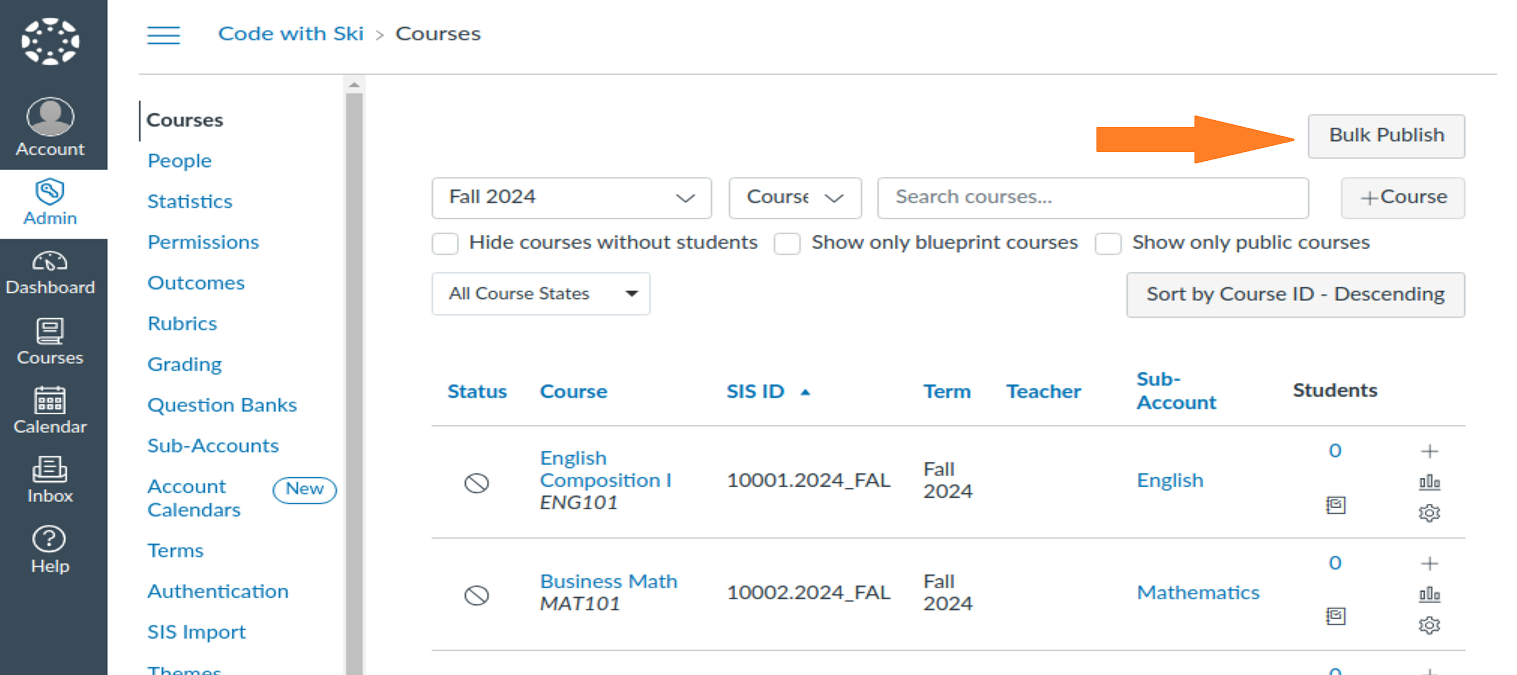Navigate to 'Code with Ski' via breadcrumb link
The image size is (1517, 675).
[x=290, y=33]
